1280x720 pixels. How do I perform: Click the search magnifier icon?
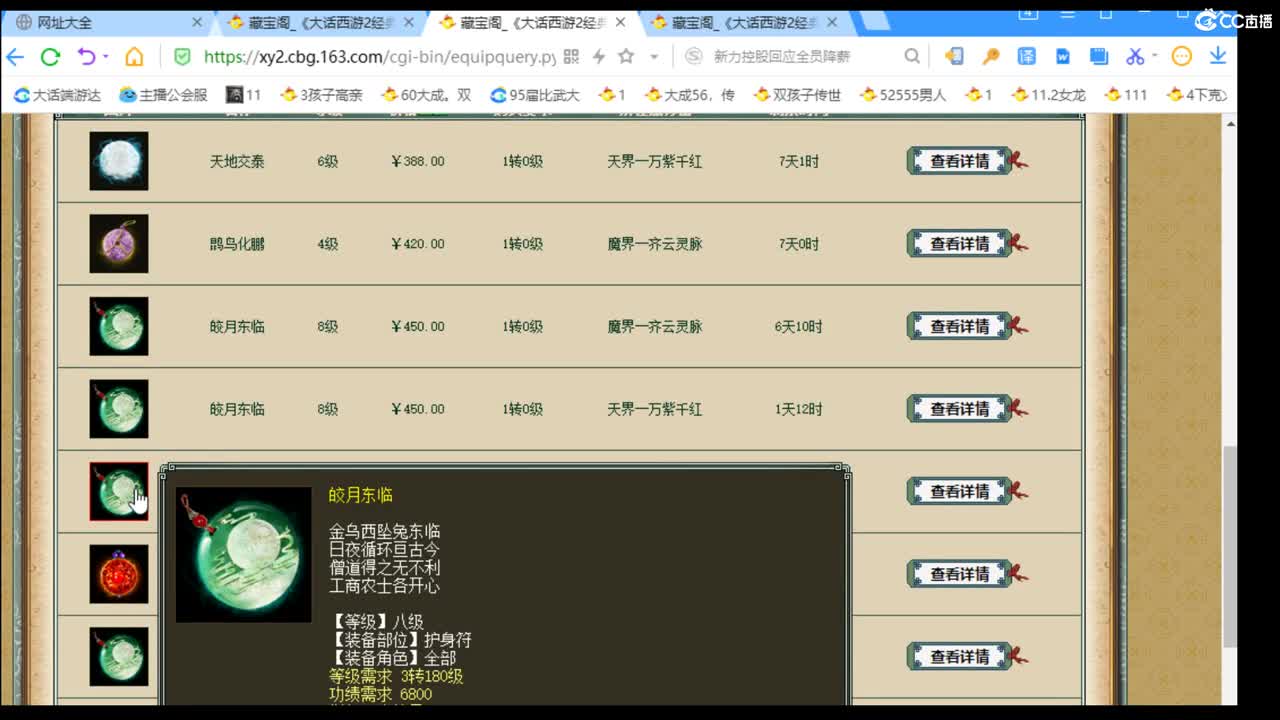pyautogui.click(x=912, y=57)
